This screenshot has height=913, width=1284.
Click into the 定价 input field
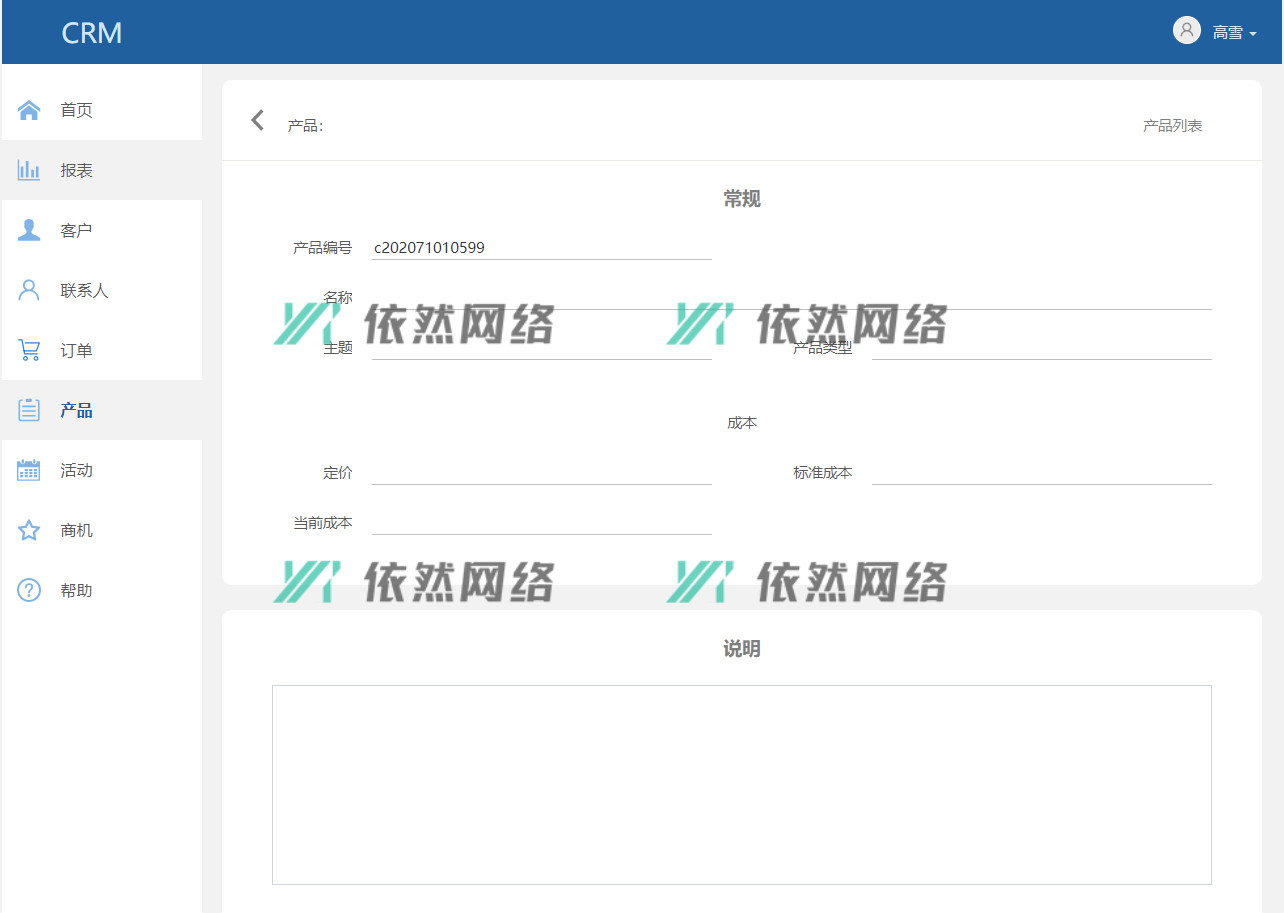(x=541, y=472)
